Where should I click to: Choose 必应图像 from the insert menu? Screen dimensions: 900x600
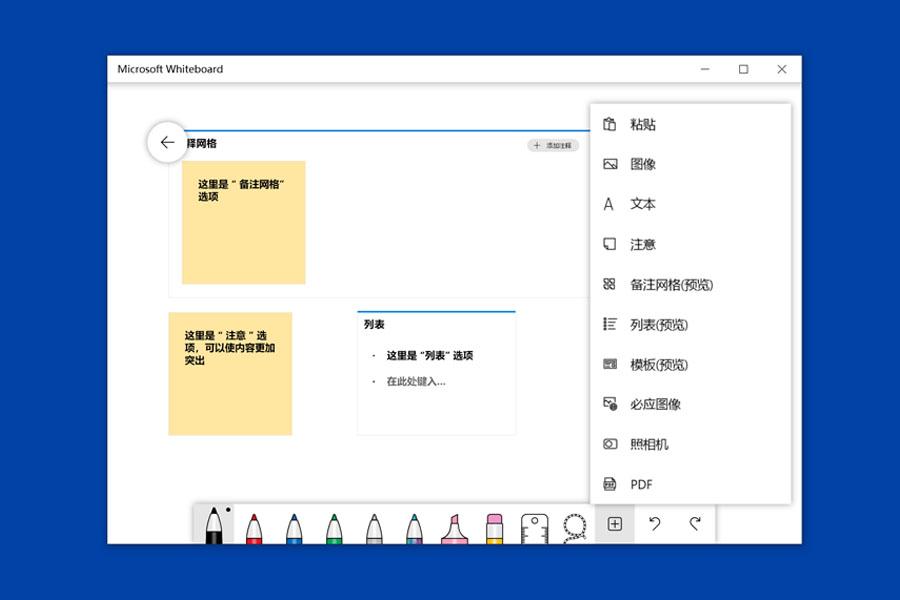(690, 404)
